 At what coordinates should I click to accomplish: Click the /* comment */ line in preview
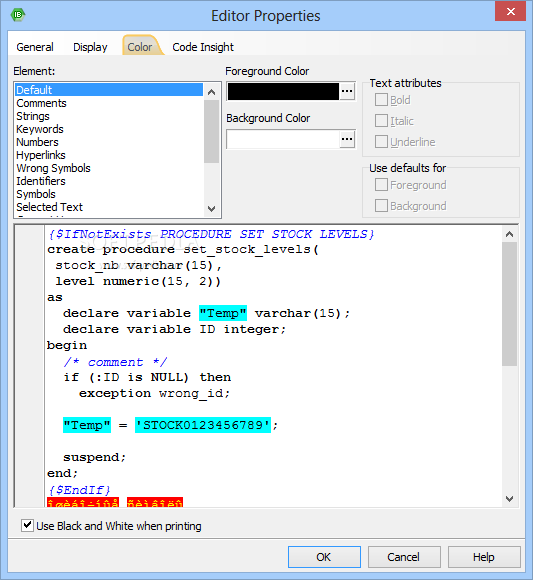[115, 362]
